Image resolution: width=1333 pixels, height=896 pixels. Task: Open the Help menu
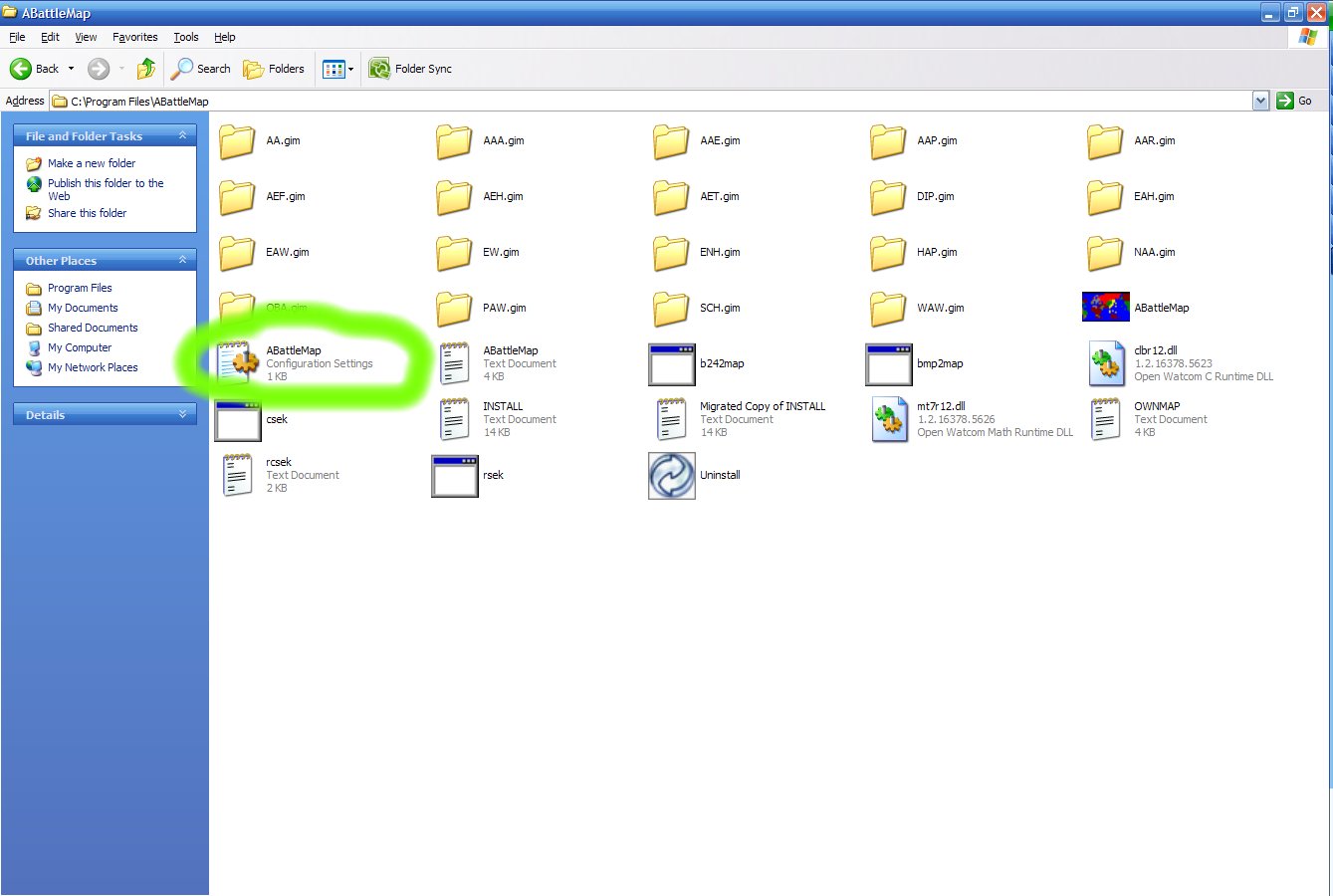pyautogui.click(x=225, y=37)
